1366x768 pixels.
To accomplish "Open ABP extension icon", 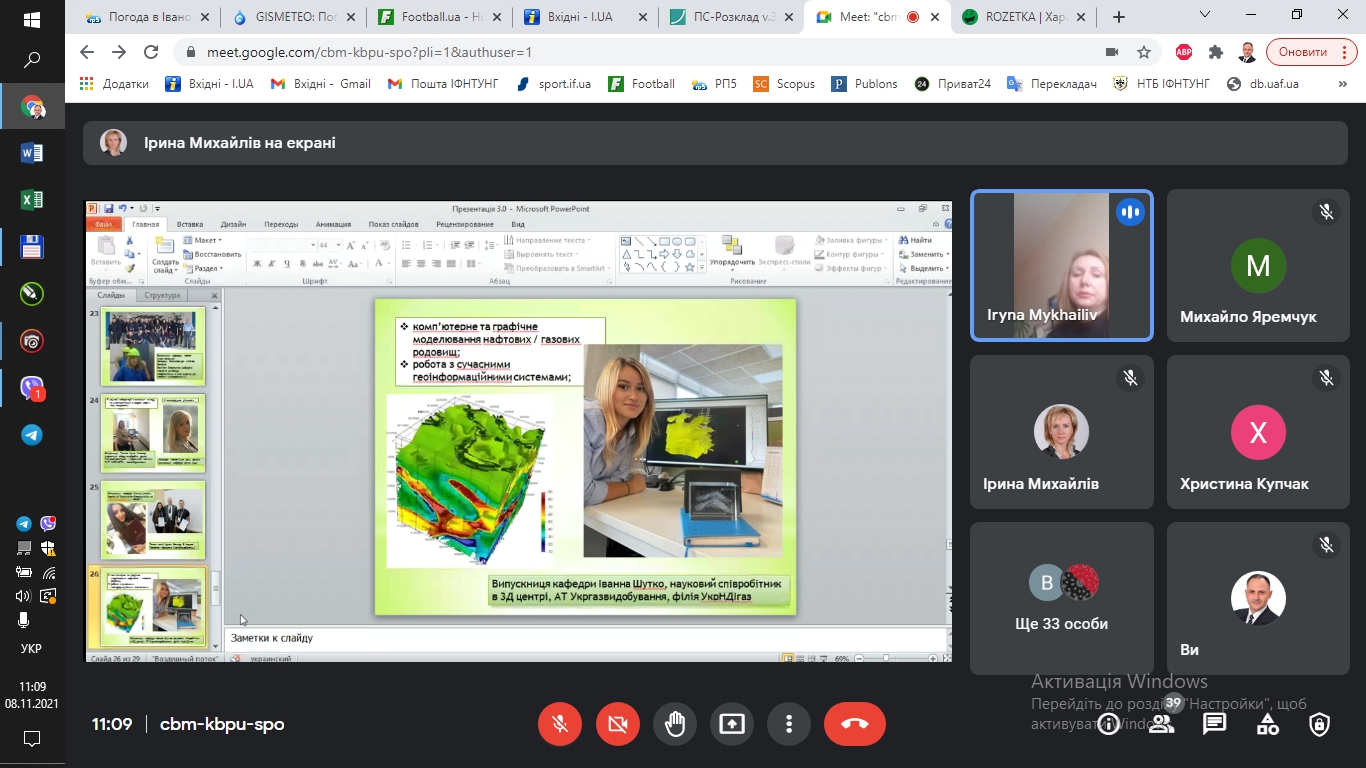I will point(1184,52).
